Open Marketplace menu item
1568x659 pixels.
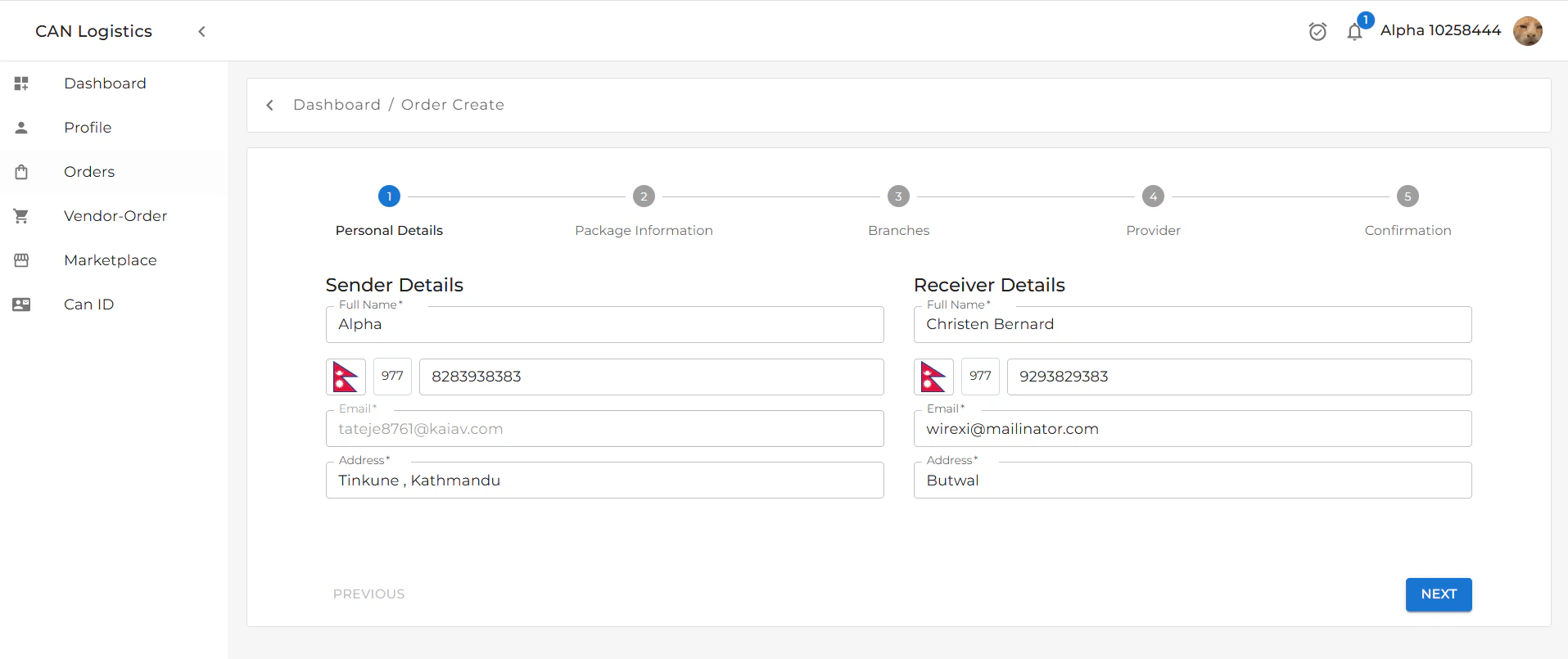point(114,260)
